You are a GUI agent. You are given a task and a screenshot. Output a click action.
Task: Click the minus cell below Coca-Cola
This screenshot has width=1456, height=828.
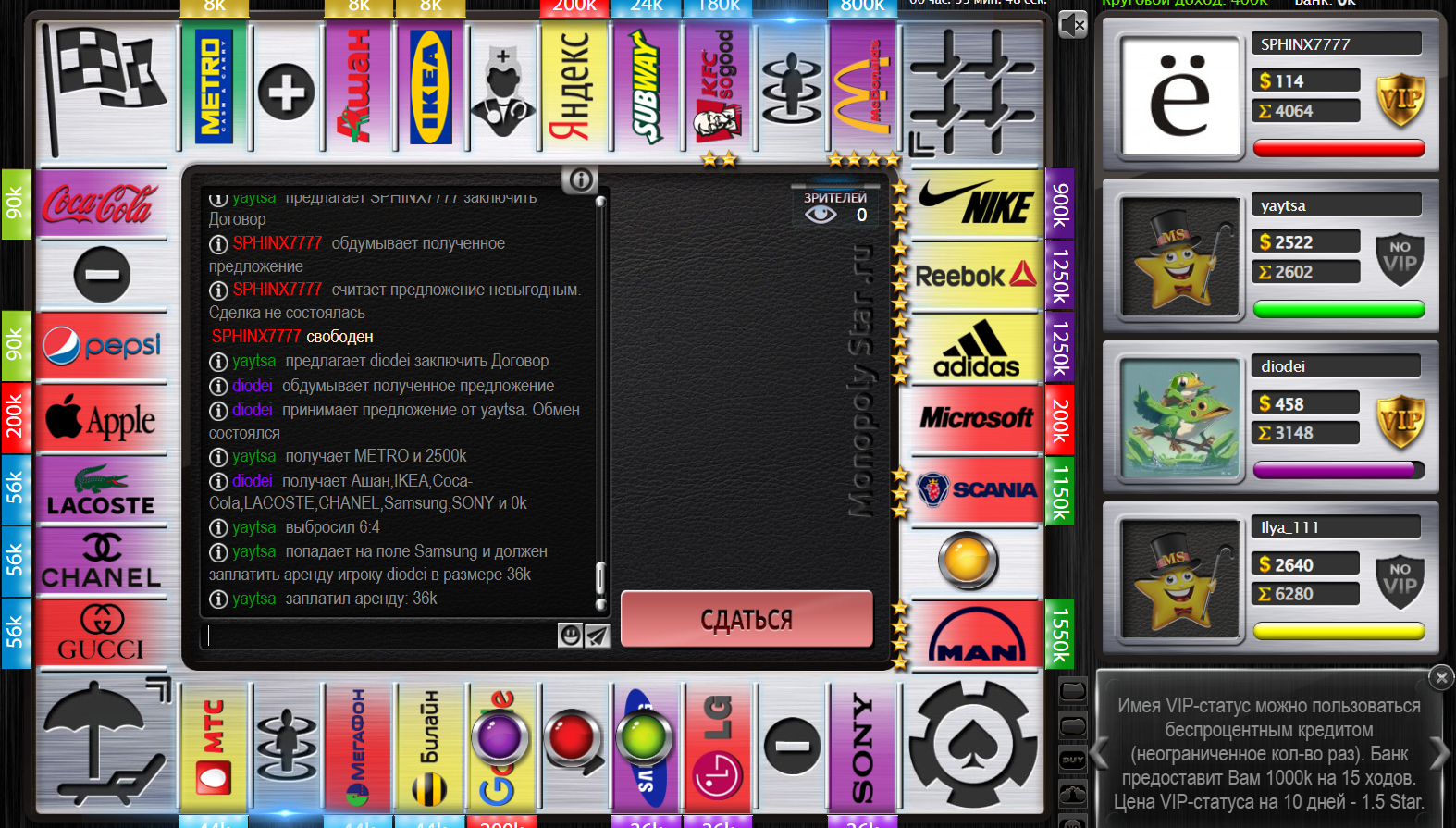point(102,275)
